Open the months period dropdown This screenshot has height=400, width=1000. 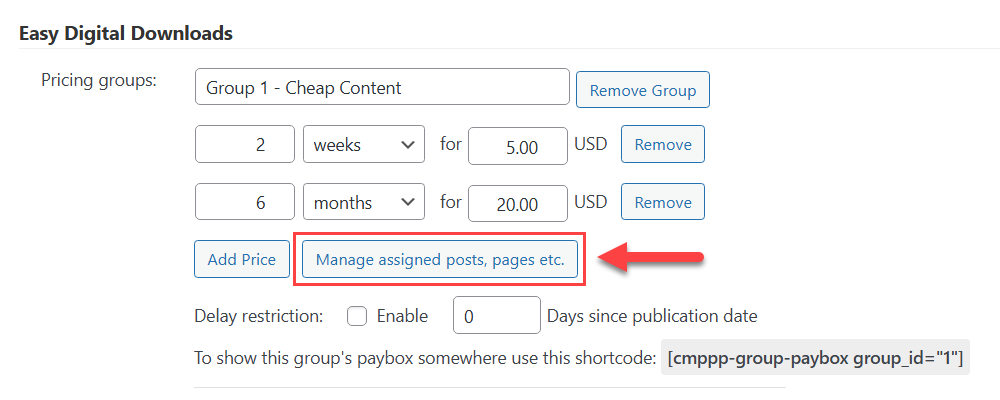364,203
